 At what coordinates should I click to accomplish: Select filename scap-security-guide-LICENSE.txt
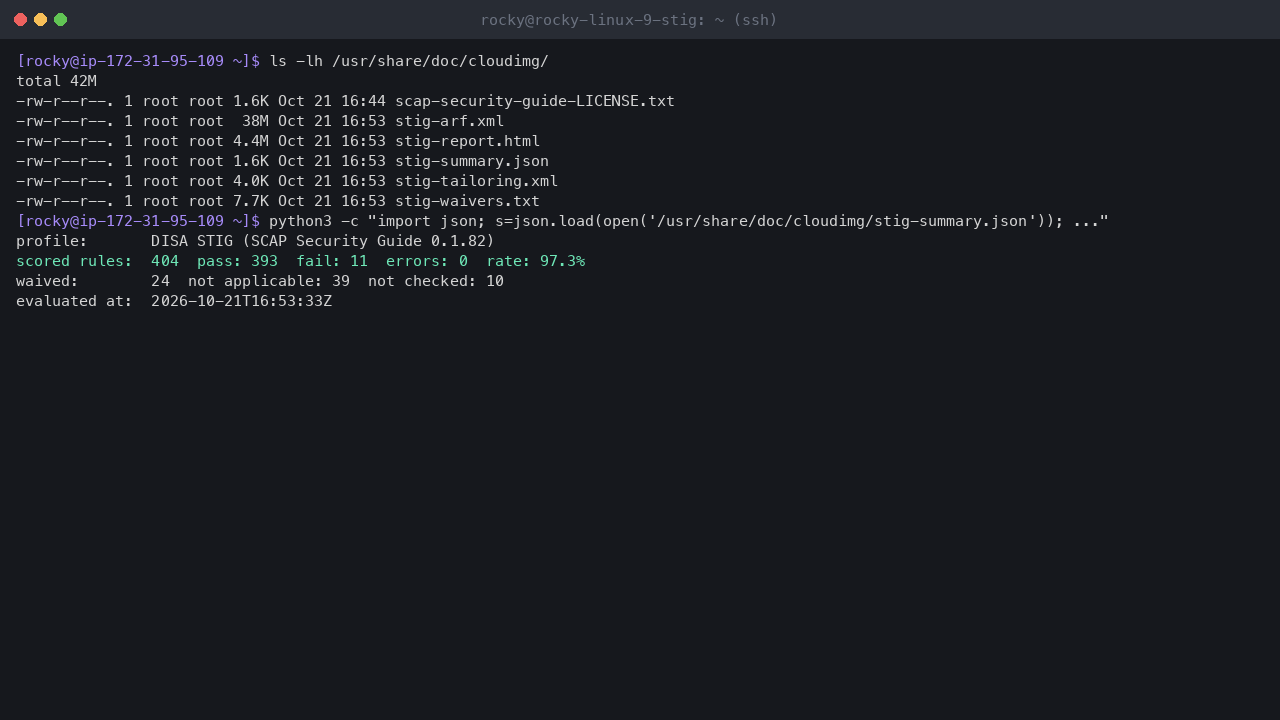tap(535, 101)
